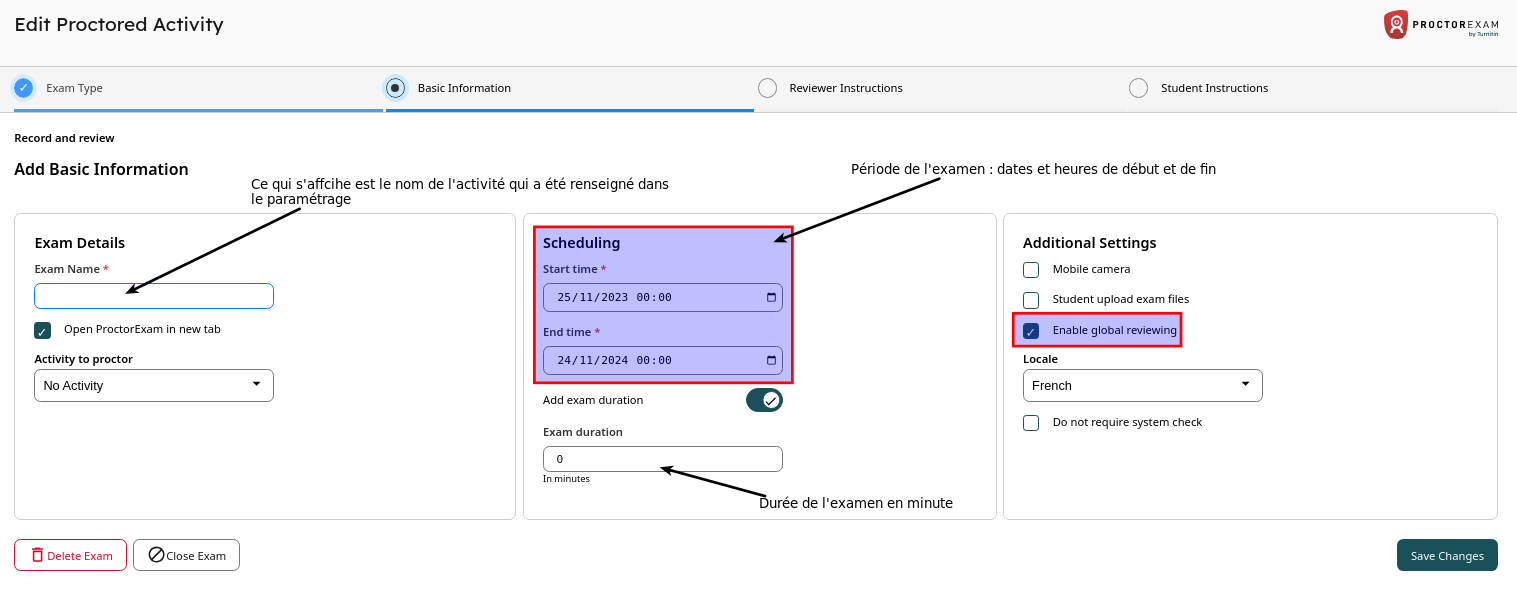Screen dimensions: 1517x612
Task: Click the Student Instructions step circle
Action: click(1138, 88)
